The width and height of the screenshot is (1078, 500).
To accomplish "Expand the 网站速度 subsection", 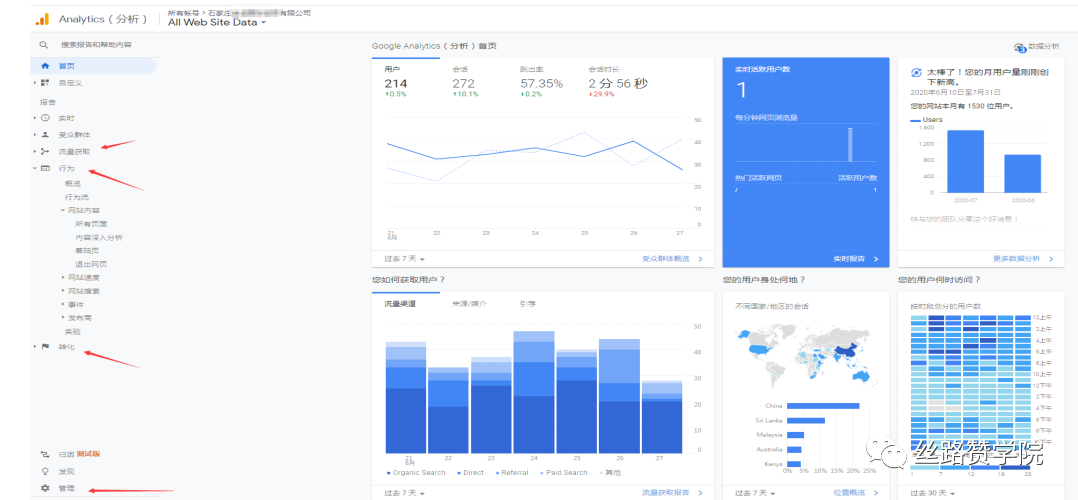I will pos(63,277).
